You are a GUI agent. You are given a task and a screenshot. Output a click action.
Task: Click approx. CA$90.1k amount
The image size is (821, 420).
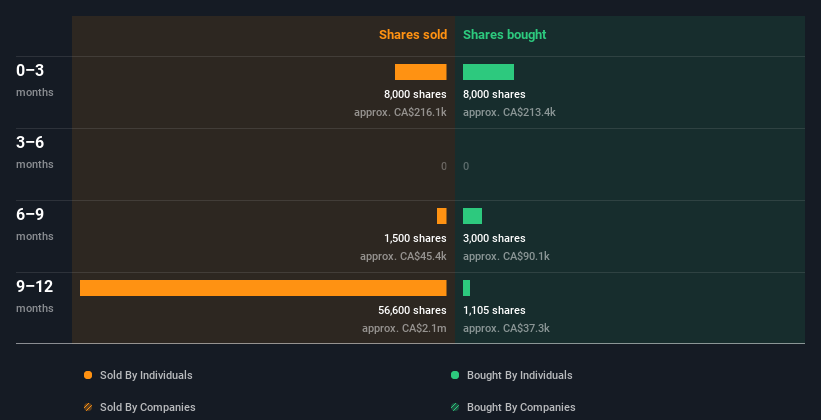coord(506,257)
